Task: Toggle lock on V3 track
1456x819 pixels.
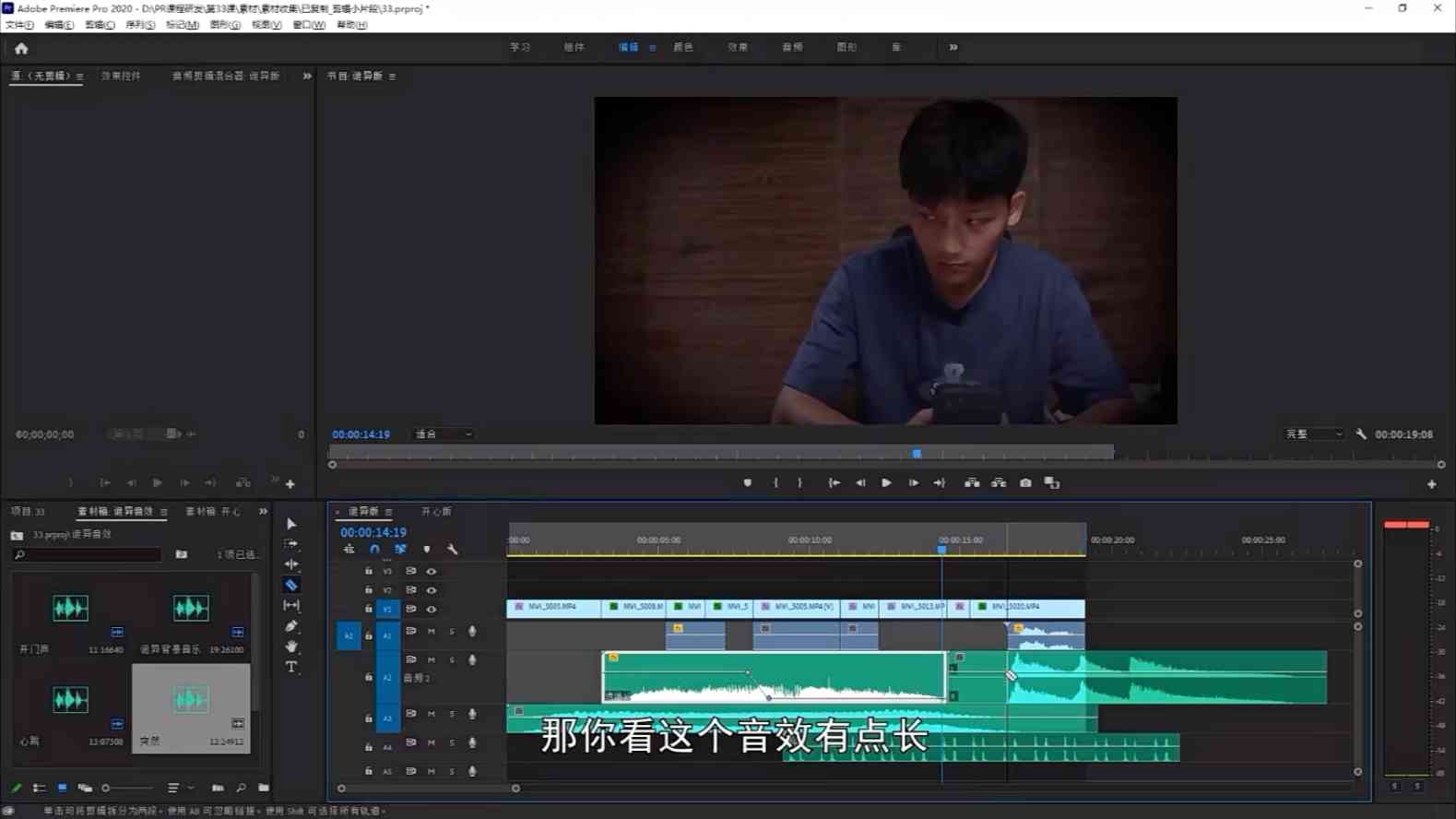Action: (x=369, y=572)
